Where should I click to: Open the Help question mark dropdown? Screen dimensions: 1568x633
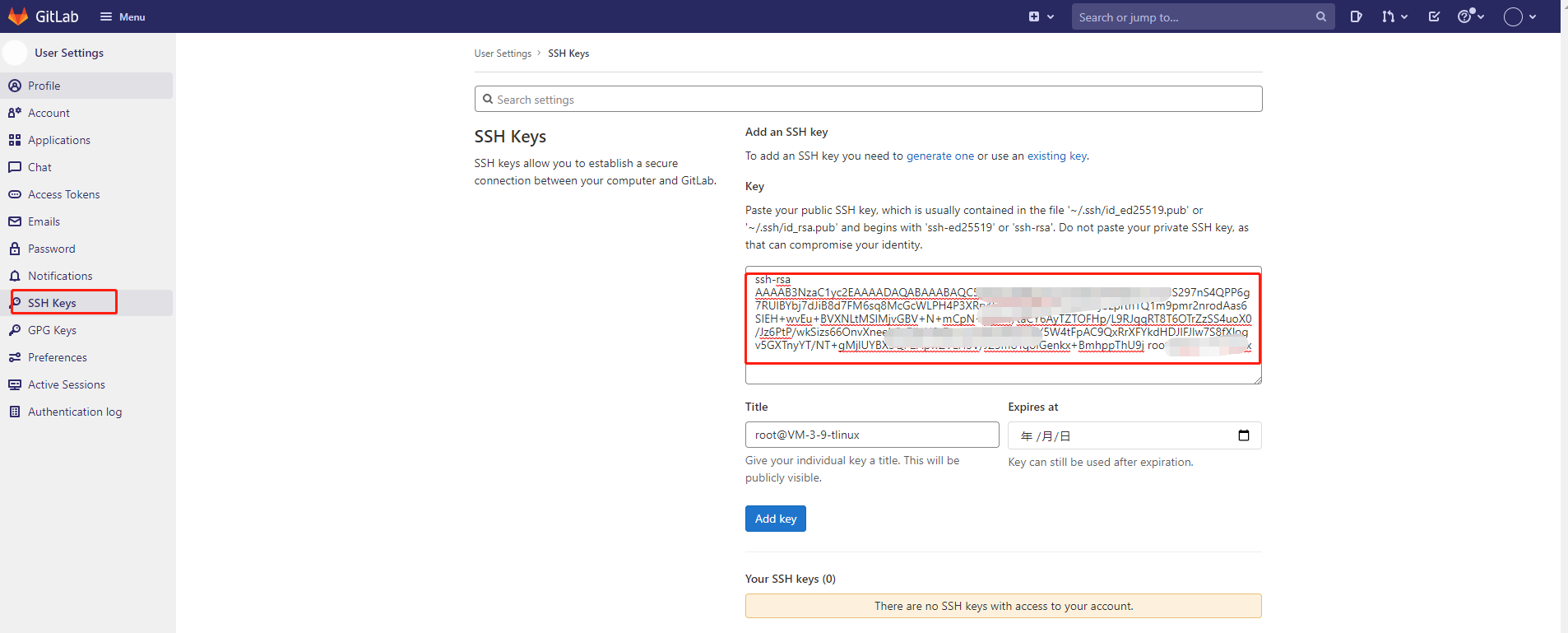click(1470, 16)
